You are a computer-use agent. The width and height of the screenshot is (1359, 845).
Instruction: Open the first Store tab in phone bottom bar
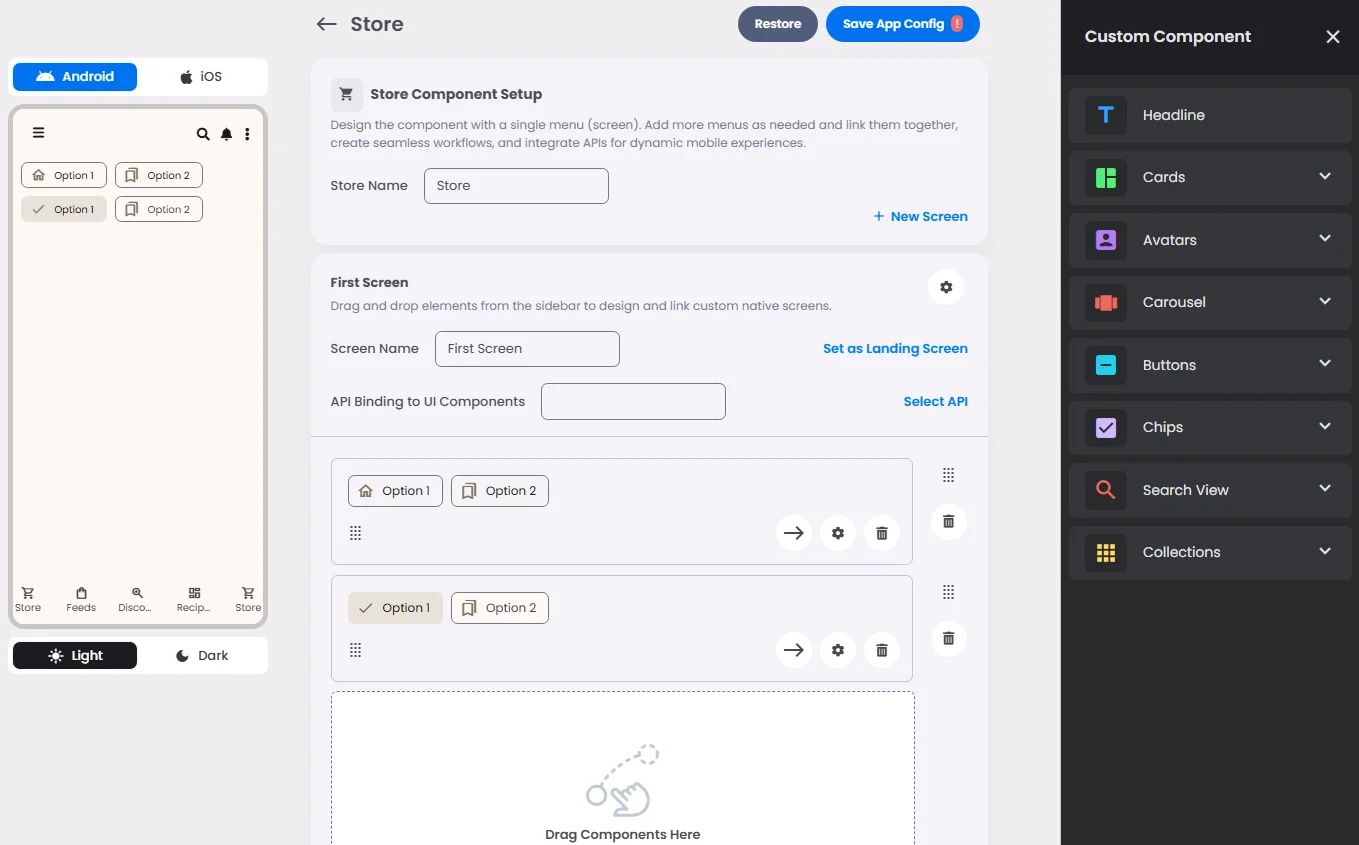[x=28, y=600]
